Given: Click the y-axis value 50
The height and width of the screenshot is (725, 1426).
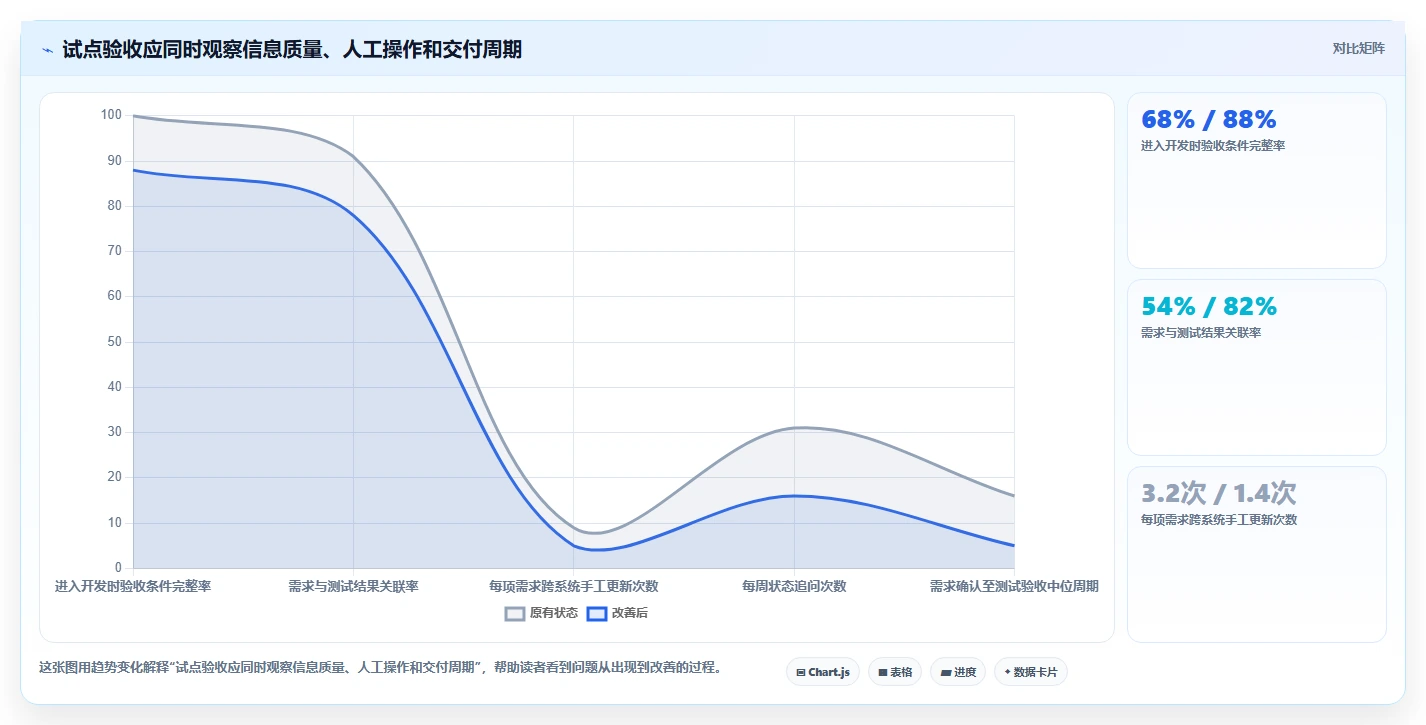Looking at the screenshot, I should click(115, 341).
